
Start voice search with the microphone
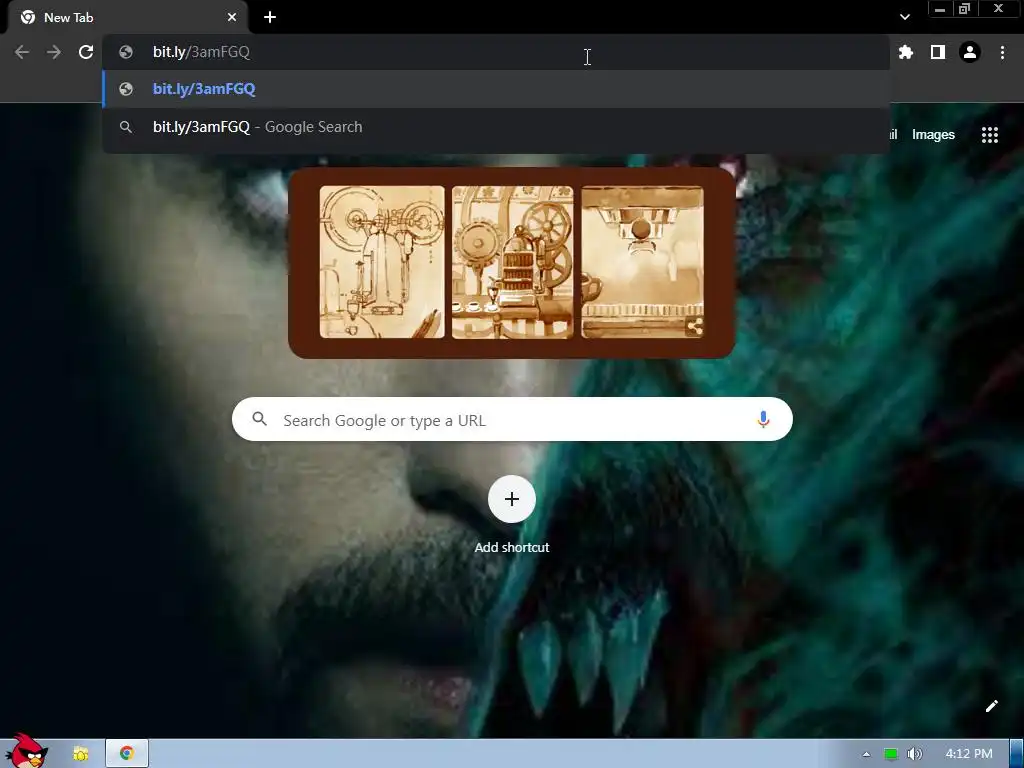pos(763,419)
